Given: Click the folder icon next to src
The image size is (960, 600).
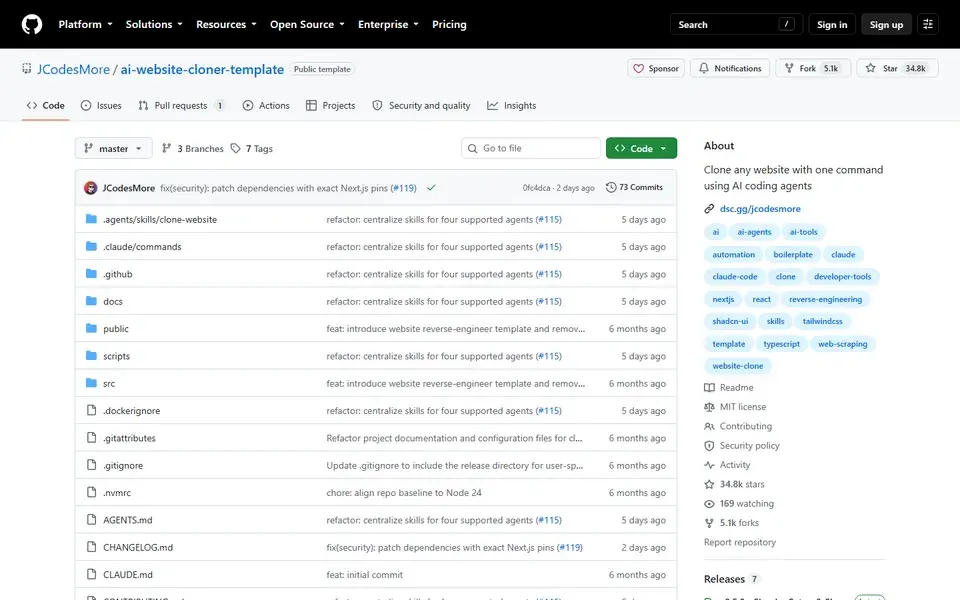Looking at the screenshot, I should (91, 383).
